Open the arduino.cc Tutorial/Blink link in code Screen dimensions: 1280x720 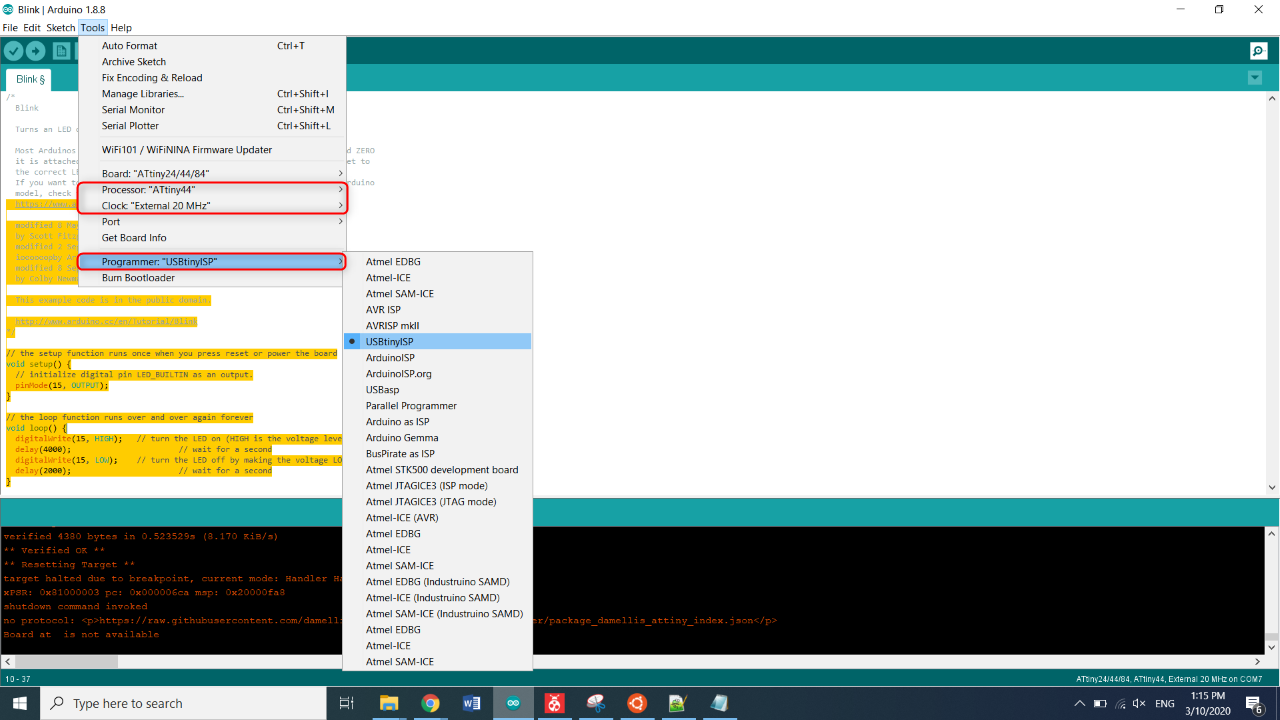(x=106, y=321)
